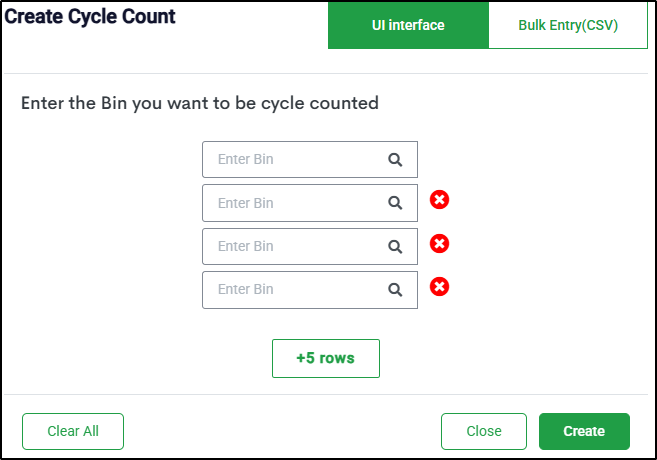Switch to the UI interface tab

(408, 25)
